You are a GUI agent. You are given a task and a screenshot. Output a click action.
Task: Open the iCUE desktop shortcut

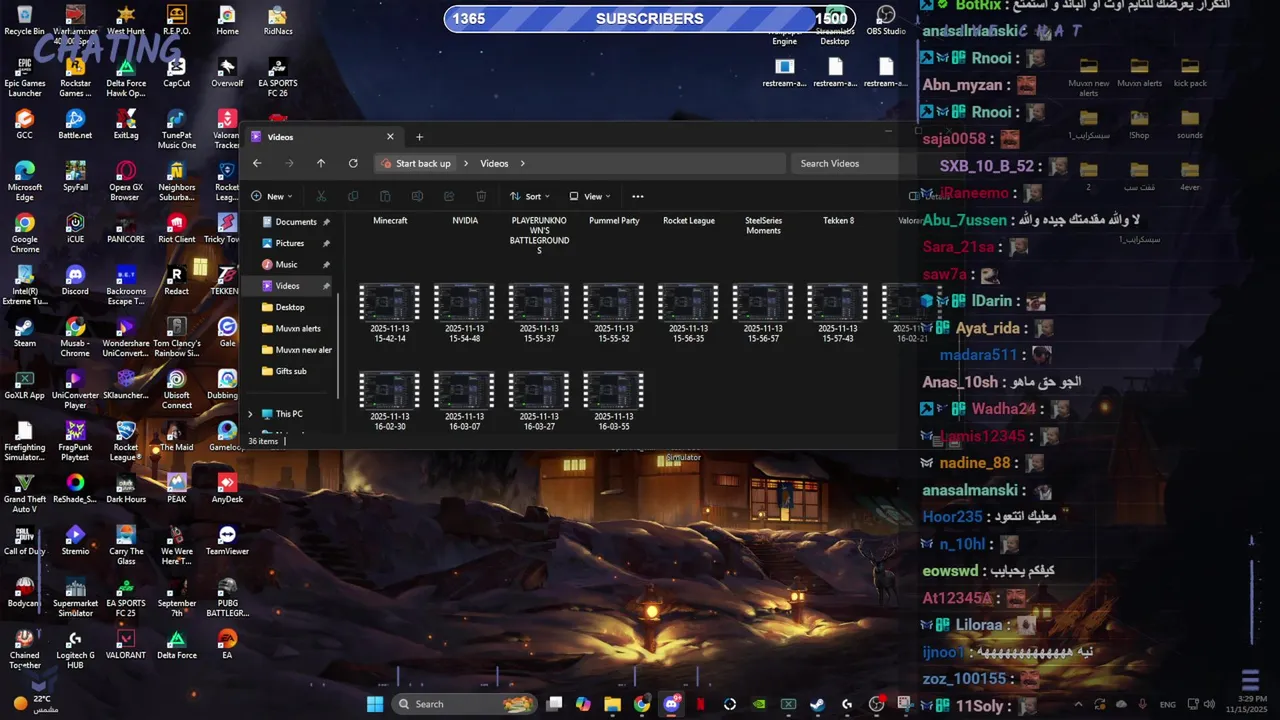75,228
